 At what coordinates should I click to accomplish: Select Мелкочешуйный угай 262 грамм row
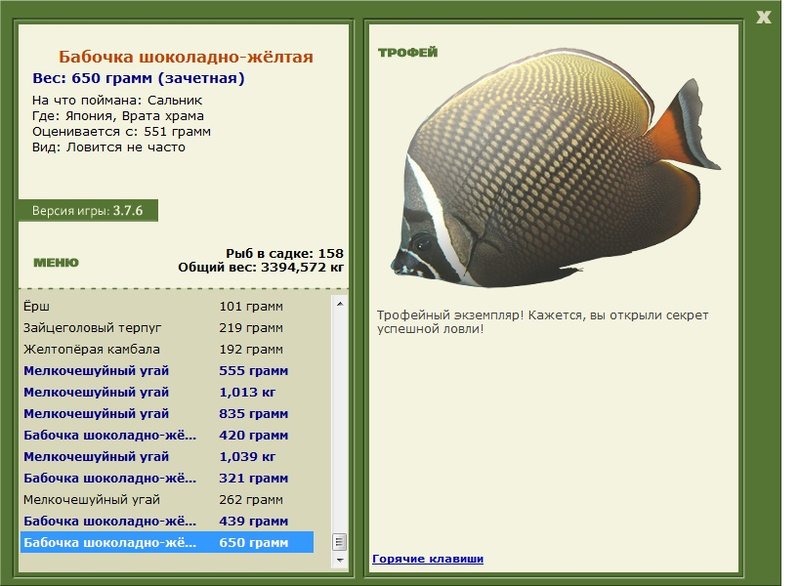tap(167, 499)
